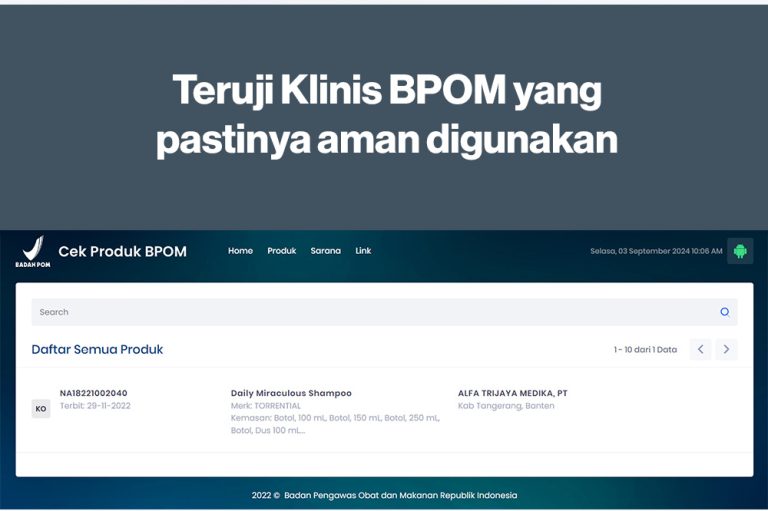Viewport: 768px width, 511px height.
Task: Select ALFA TRIJAYA MEDIKA, PT
Action: (513, 393)
